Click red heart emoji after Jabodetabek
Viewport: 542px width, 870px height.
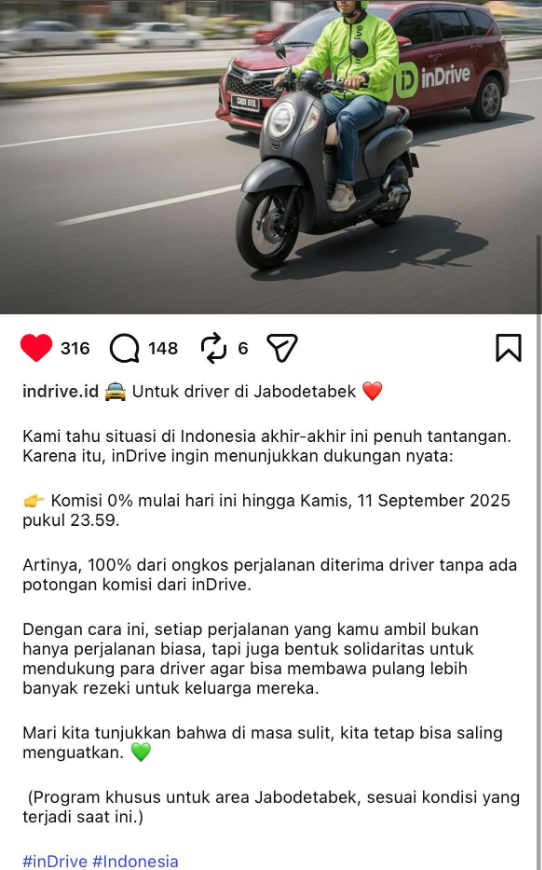pos(372,392)
